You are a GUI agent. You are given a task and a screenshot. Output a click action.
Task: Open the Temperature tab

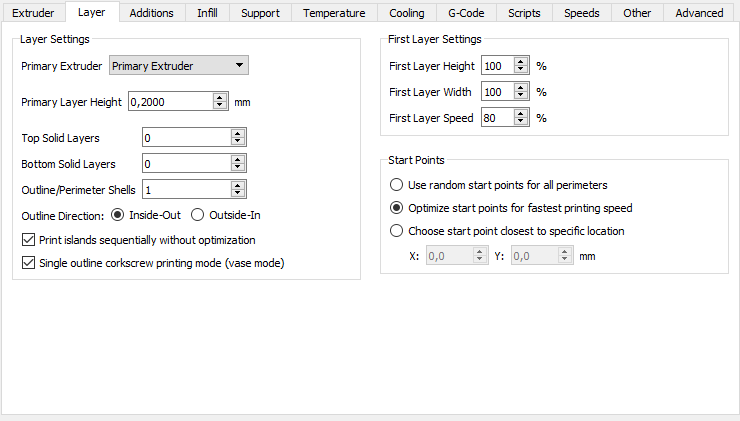click(334, 13)
